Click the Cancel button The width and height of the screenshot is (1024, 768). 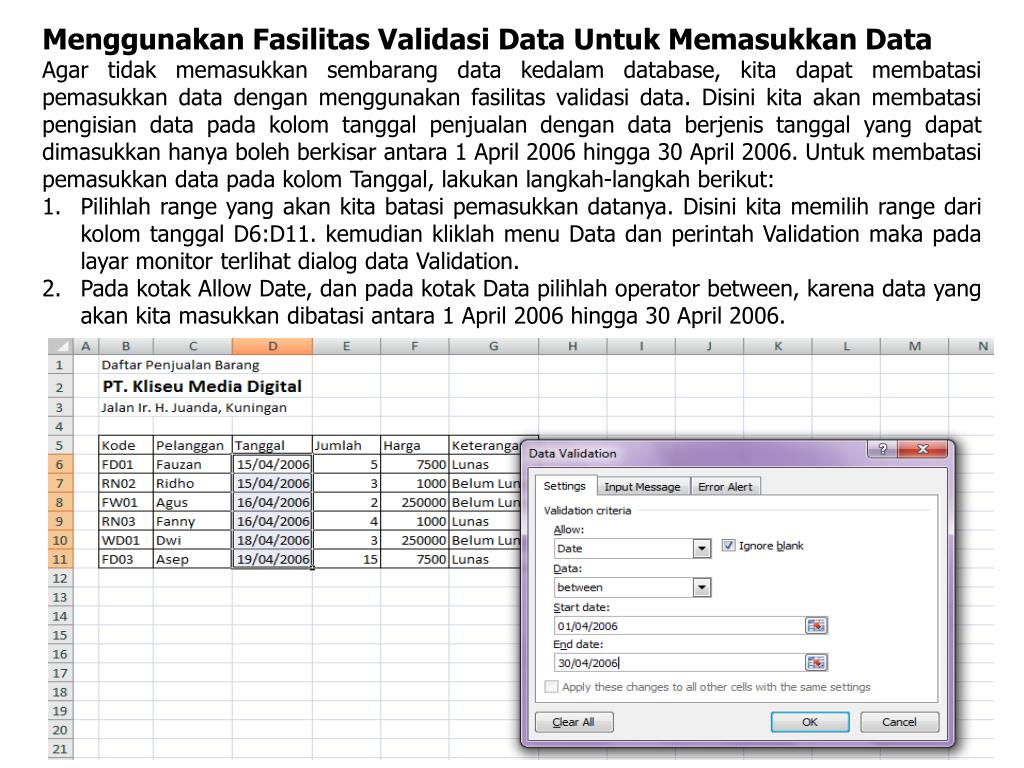coord(899,722)
